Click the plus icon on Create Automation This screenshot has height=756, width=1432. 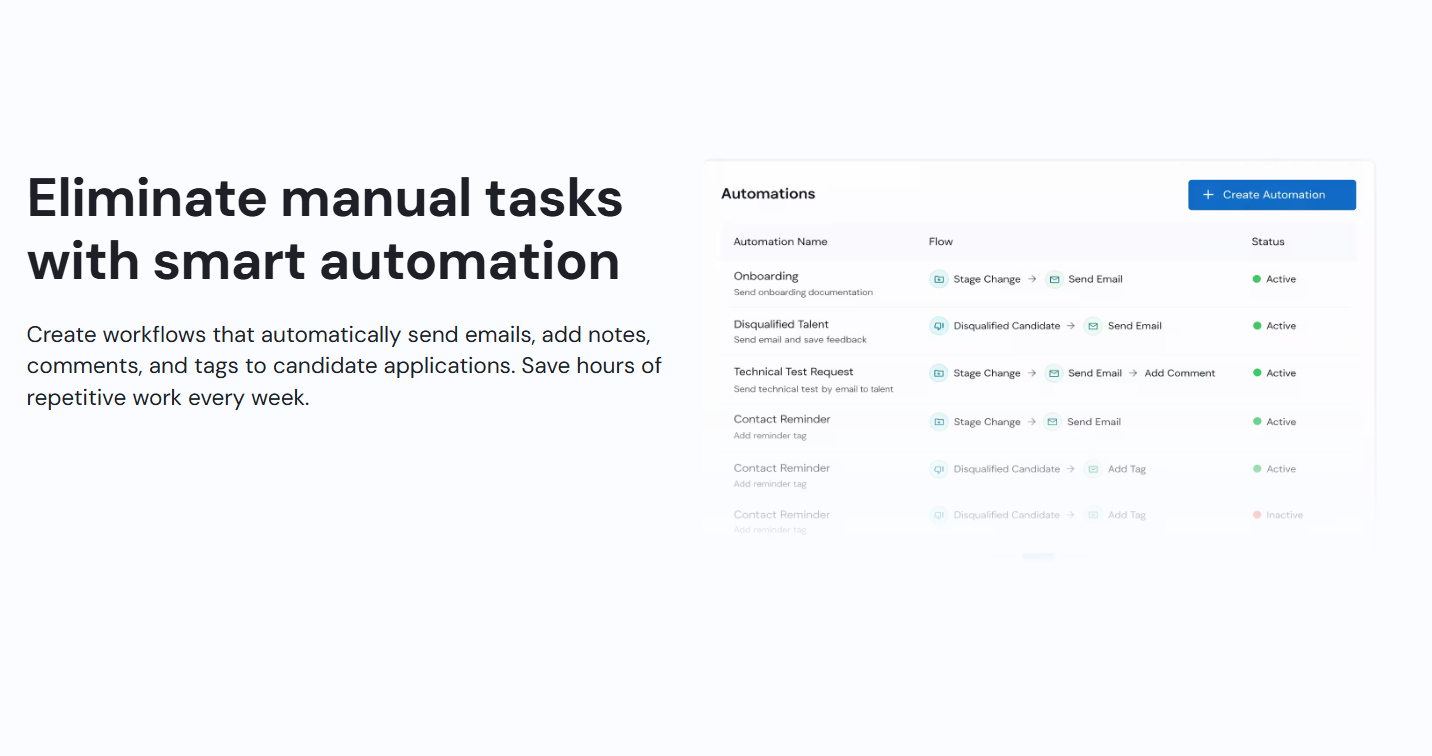coord(1207,194)
